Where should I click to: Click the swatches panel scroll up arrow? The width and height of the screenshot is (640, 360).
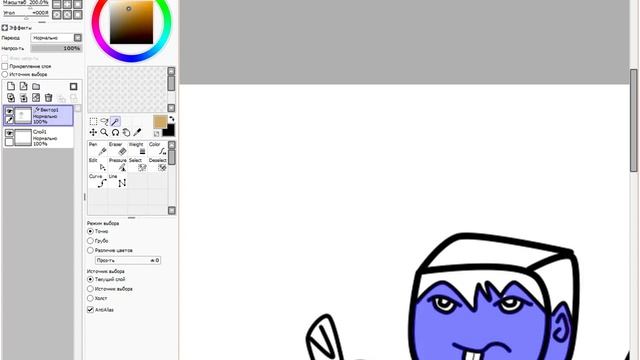coord(171,71)
